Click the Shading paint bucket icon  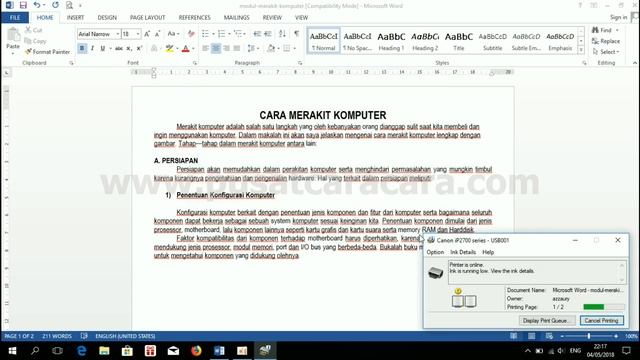click(271, 48)
